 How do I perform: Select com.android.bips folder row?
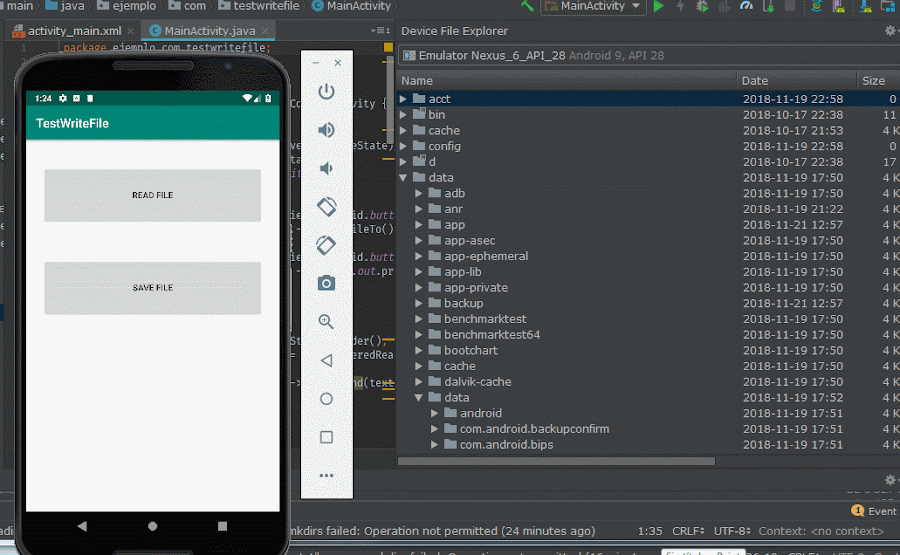click(649, 444)
